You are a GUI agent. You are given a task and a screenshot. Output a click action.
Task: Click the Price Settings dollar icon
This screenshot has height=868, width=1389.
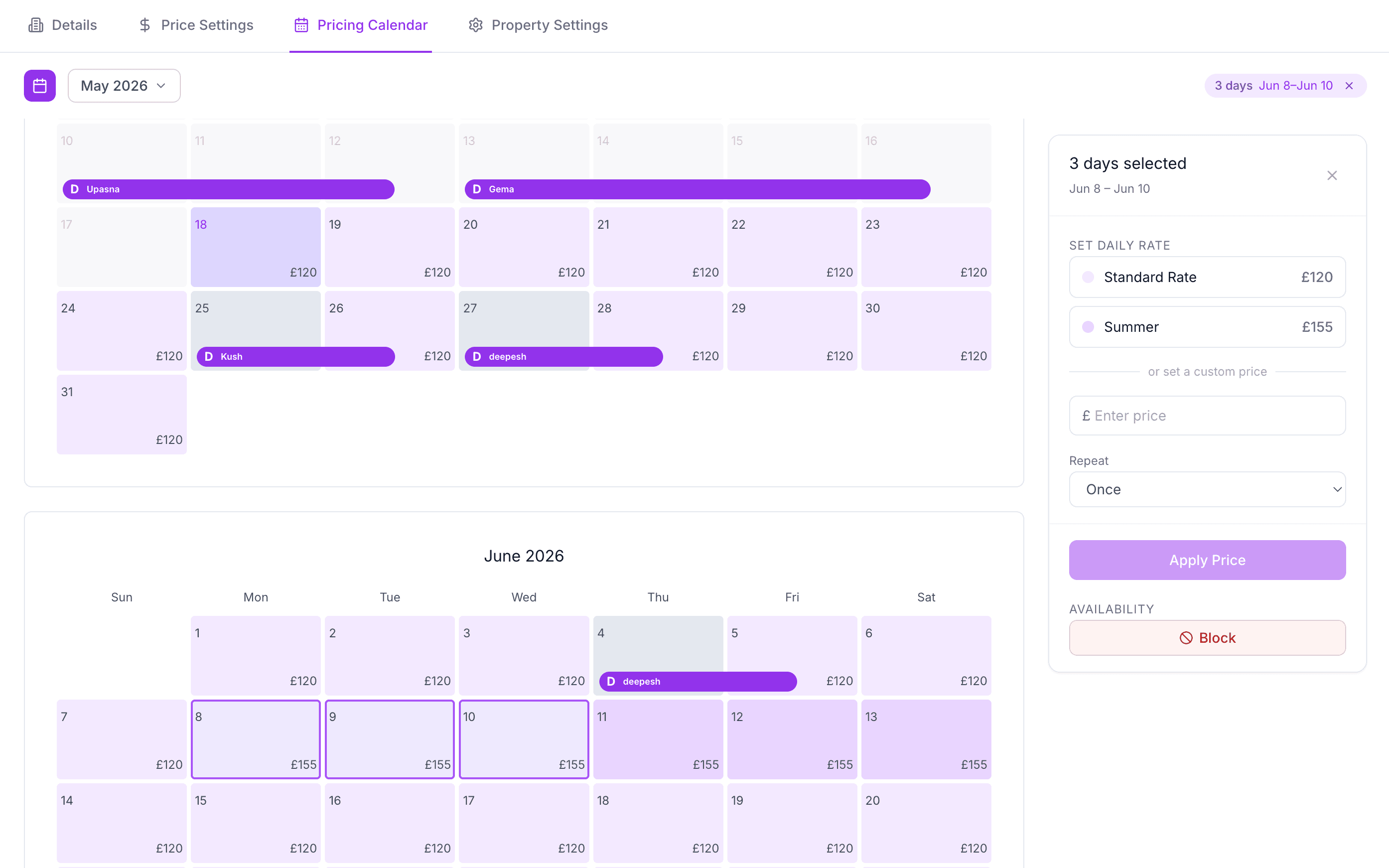144,25
